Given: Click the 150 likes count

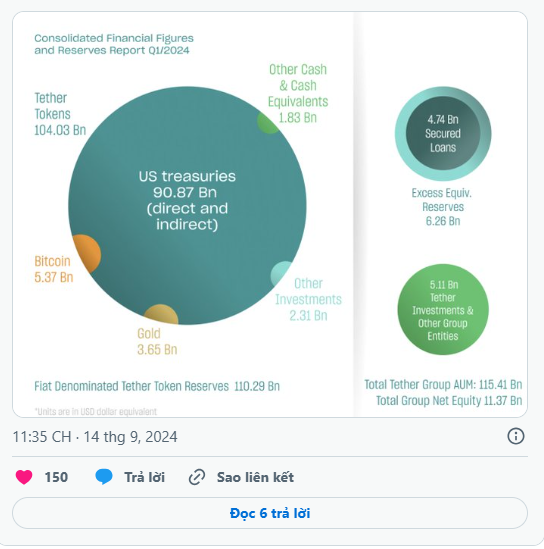Looking at the screenshot, I should pos(56,477).
